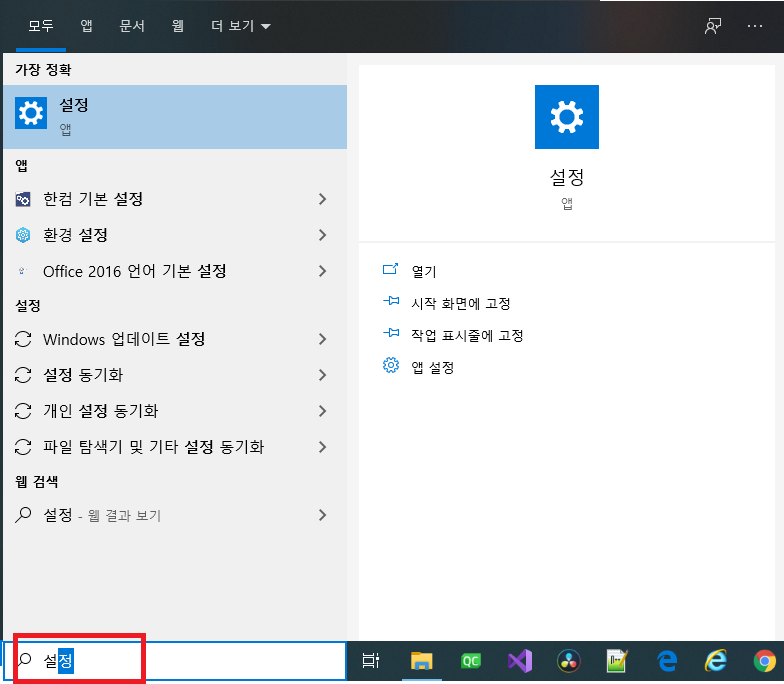This screenshot has height=684, width=784.
Task: Launch Internet Explorer from the taskbar
Action: coord(716,661)
